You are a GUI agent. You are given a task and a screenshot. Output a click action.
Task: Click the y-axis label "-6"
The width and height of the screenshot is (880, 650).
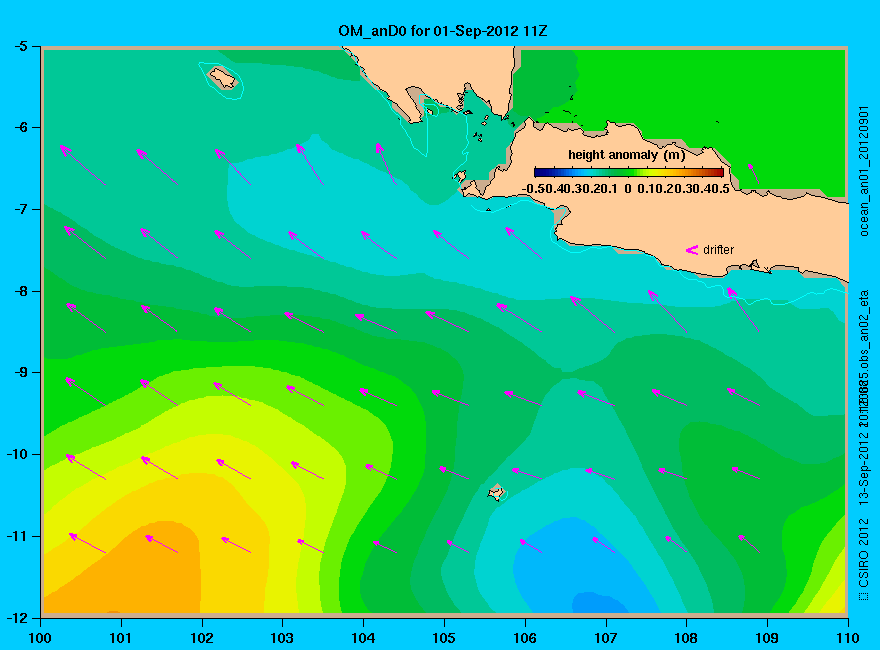click(20, 127)
